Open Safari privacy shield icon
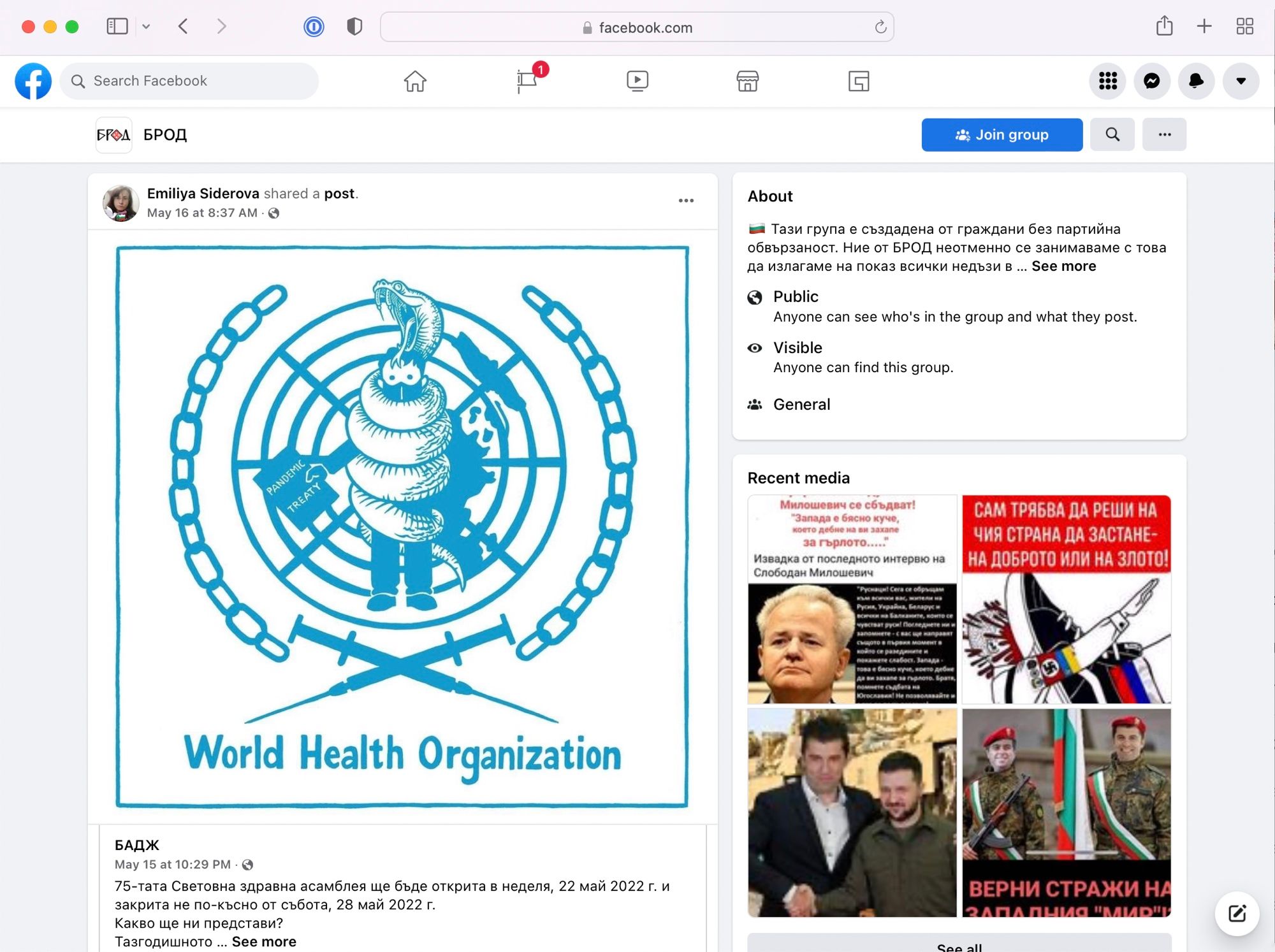The image size is (1275, 952). [354, 27]
